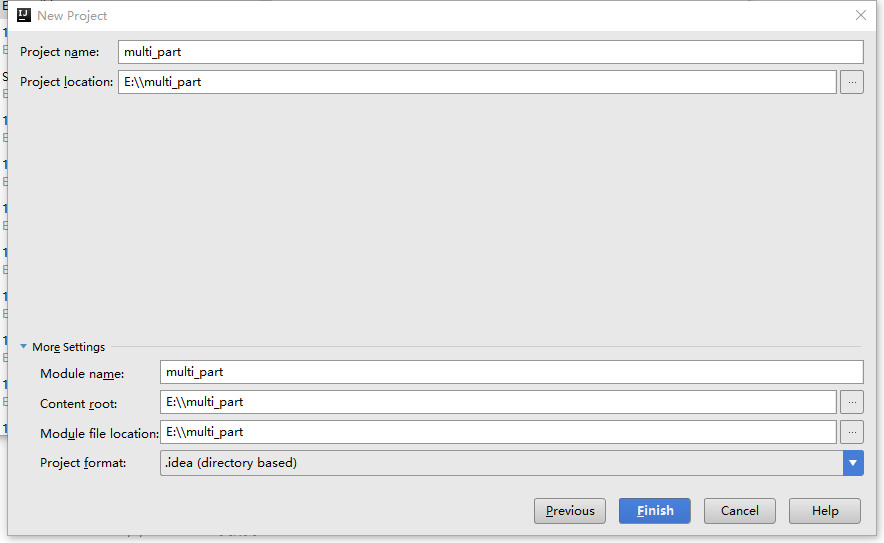Viewport: 884px width, 543px height.
Task: Focus the Project name text field
Action: 490,52
